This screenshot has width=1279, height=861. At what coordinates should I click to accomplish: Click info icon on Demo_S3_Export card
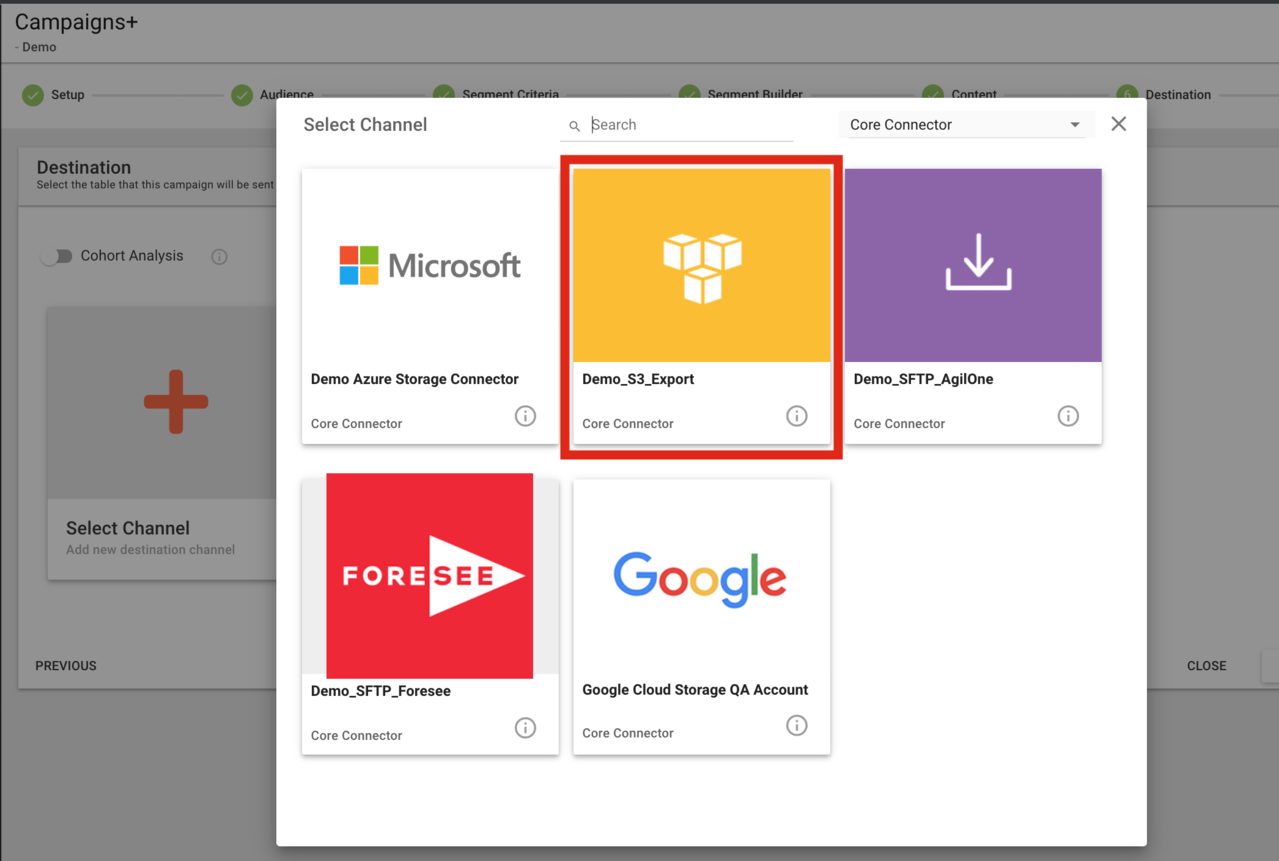point(796,416)
